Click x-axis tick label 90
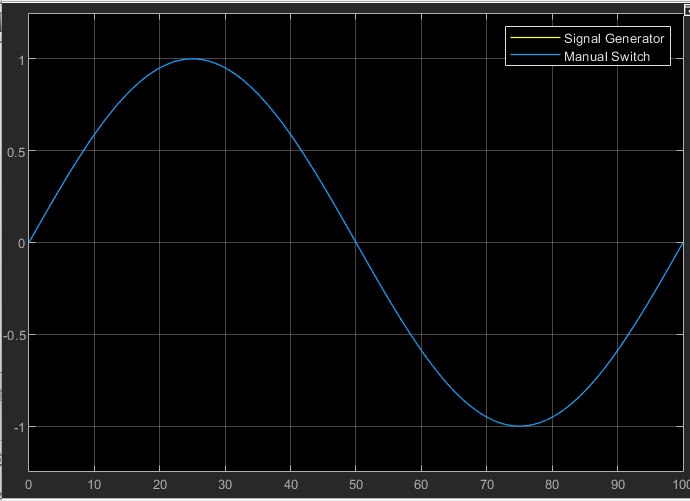The width and height of the screenshot is (690, 501). (618, 485)
